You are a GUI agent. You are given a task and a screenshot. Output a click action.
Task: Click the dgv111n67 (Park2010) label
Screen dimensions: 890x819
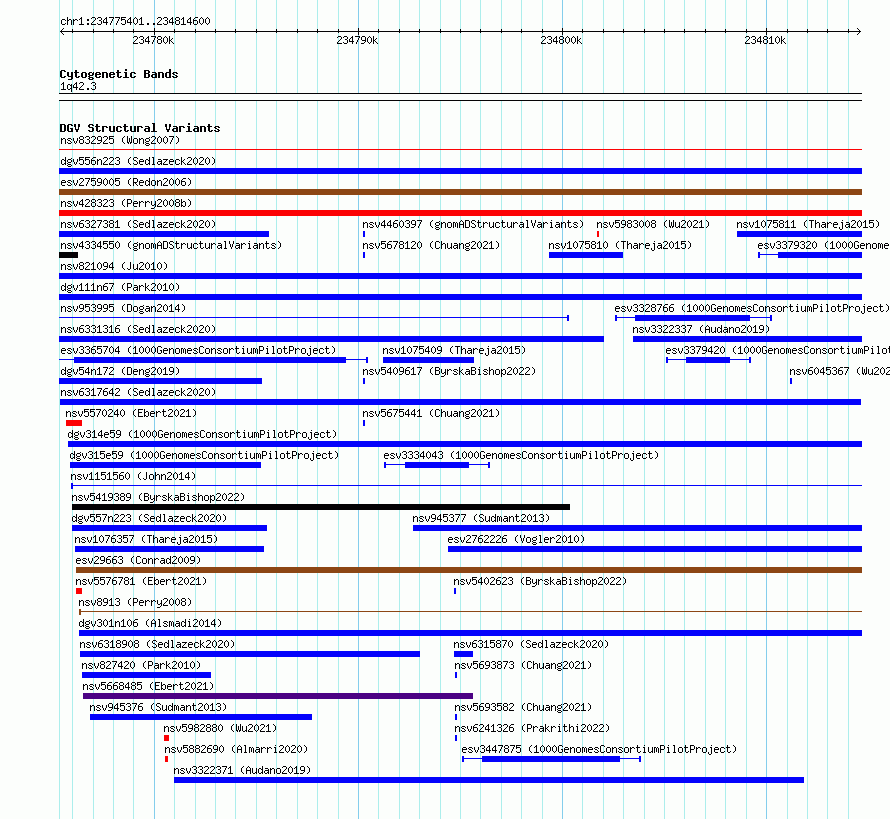click(x=120, y=287)
